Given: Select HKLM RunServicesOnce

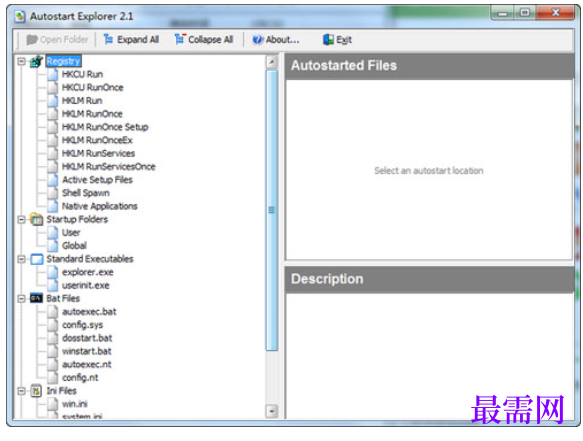Looking at the screenshot, I should point(109,167).
